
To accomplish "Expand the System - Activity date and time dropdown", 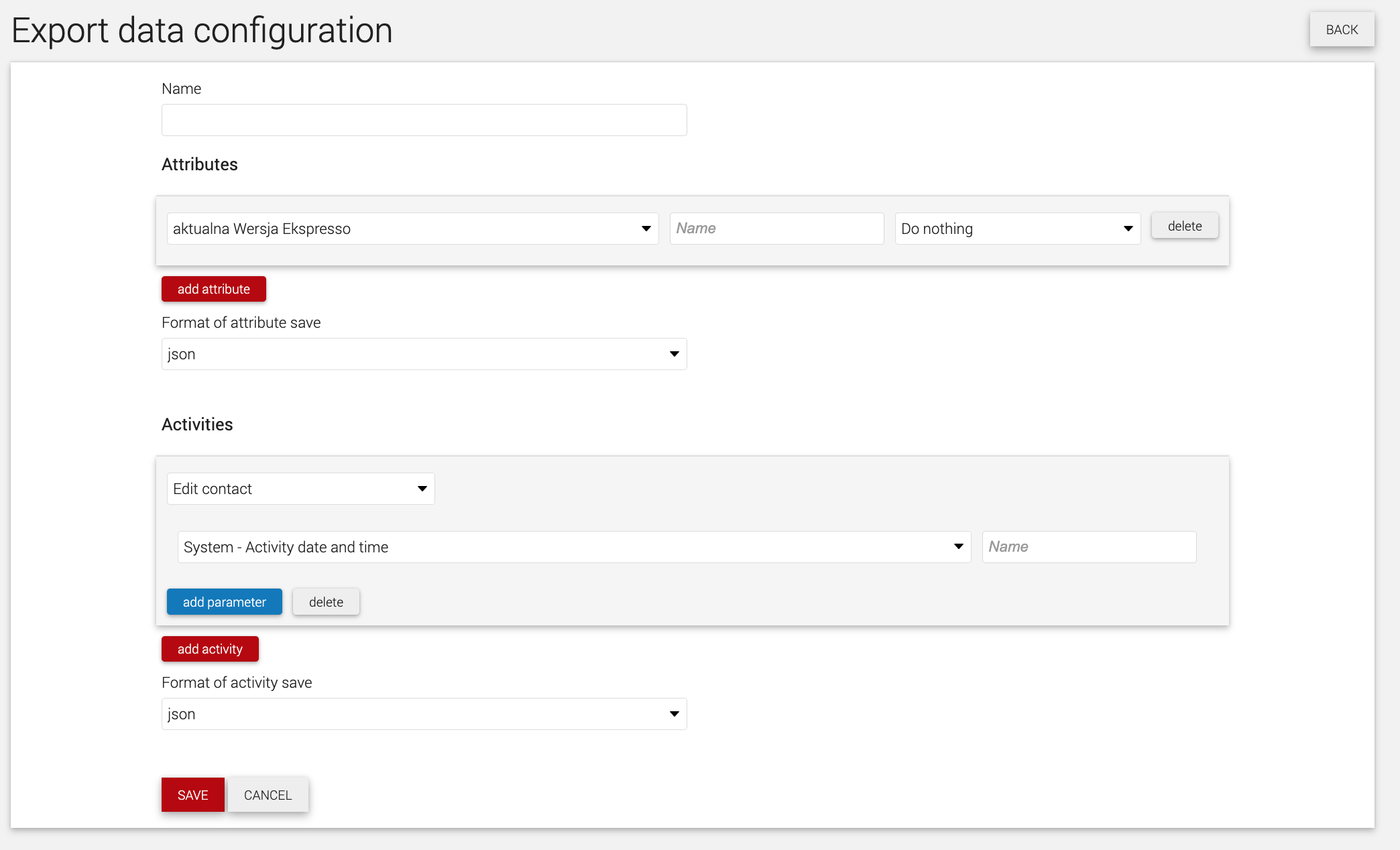I will (x=574, y=547).
